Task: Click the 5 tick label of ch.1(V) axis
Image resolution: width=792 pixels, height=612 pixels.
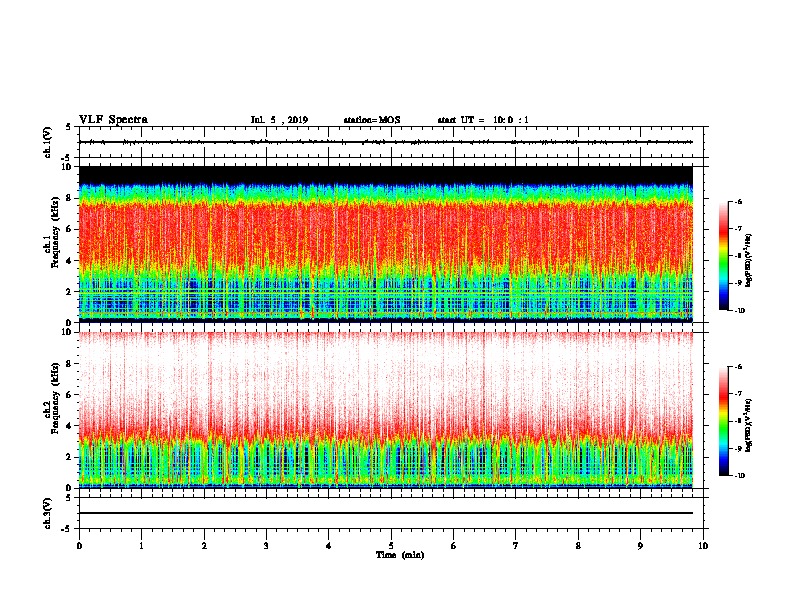Action: click(69, 127)
